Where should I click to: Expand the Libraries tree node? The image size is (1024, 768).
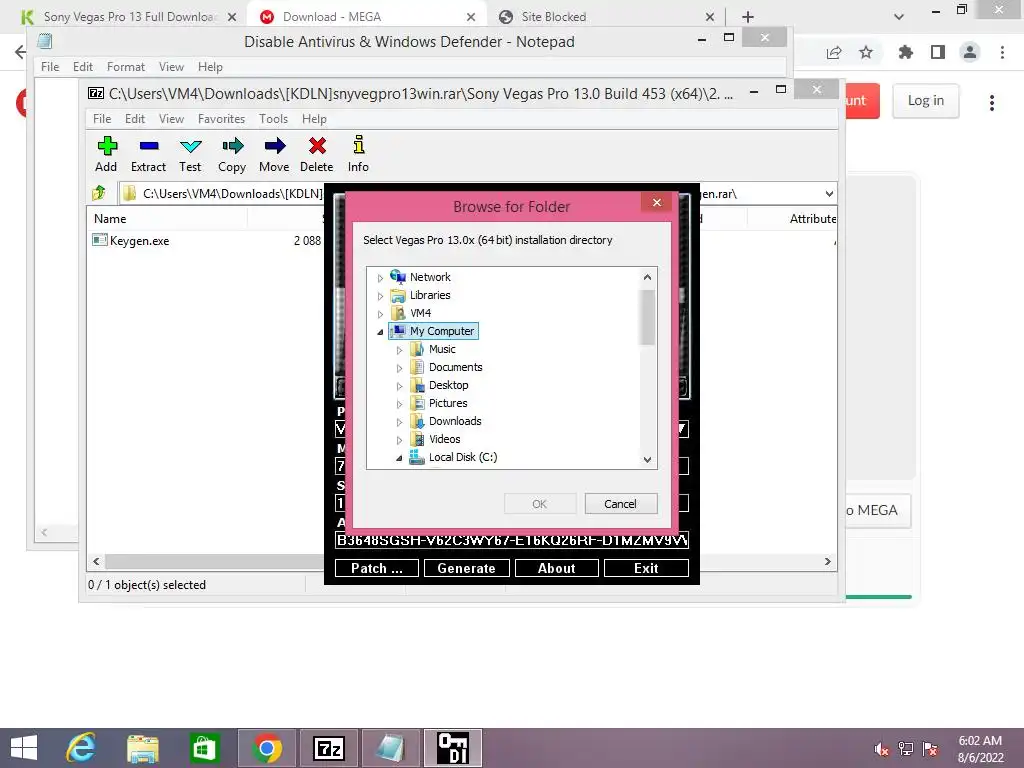point(380,296)
